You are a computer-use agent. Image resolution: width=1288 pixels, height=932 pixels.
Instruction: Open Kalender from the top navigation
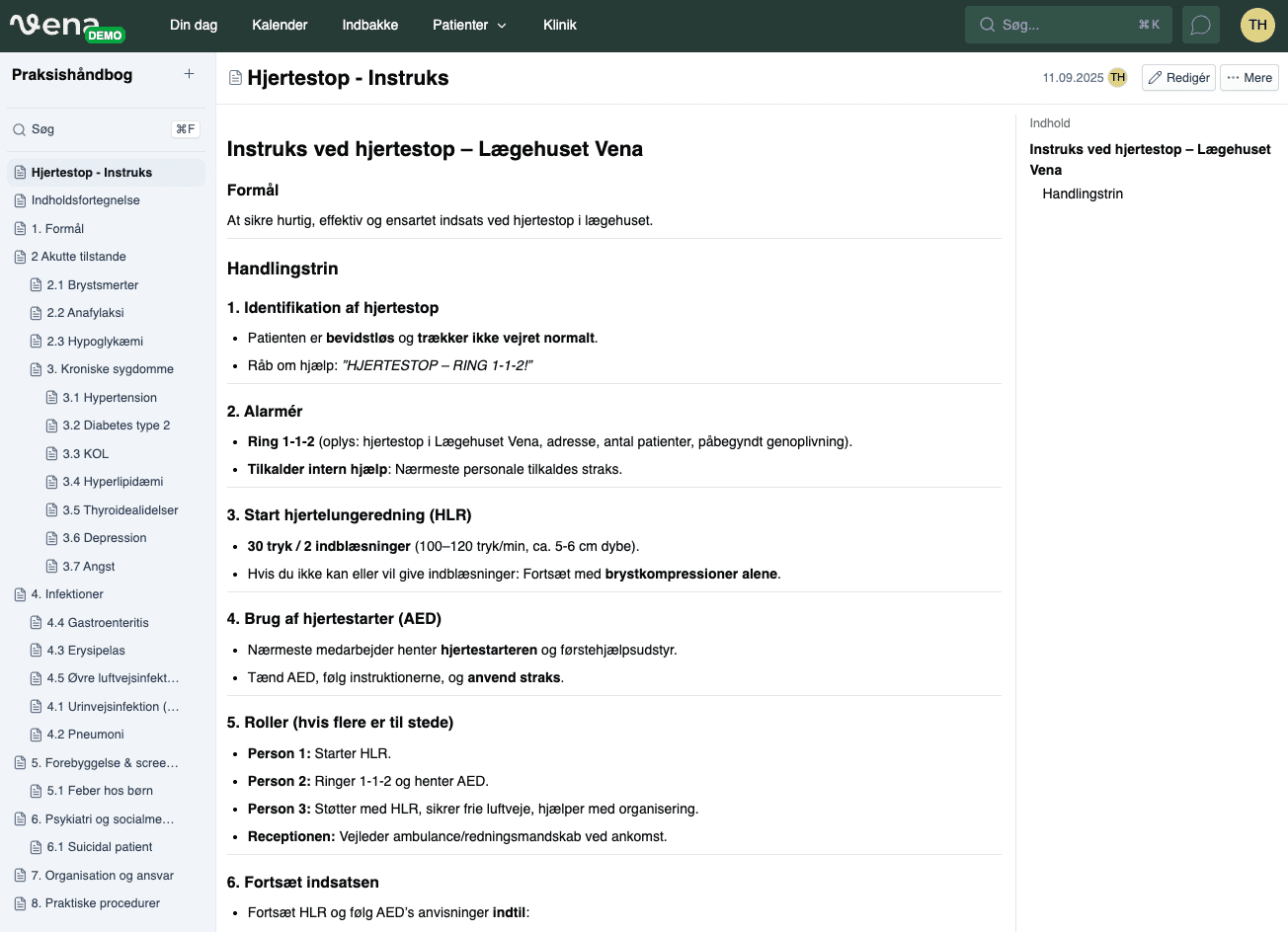(280, 25)
